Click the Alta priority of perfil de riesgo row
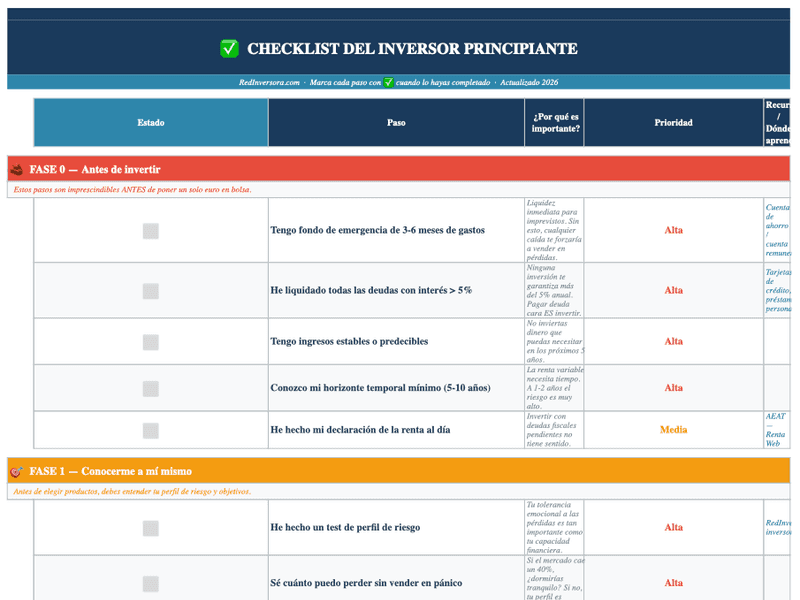 point(673,527)
